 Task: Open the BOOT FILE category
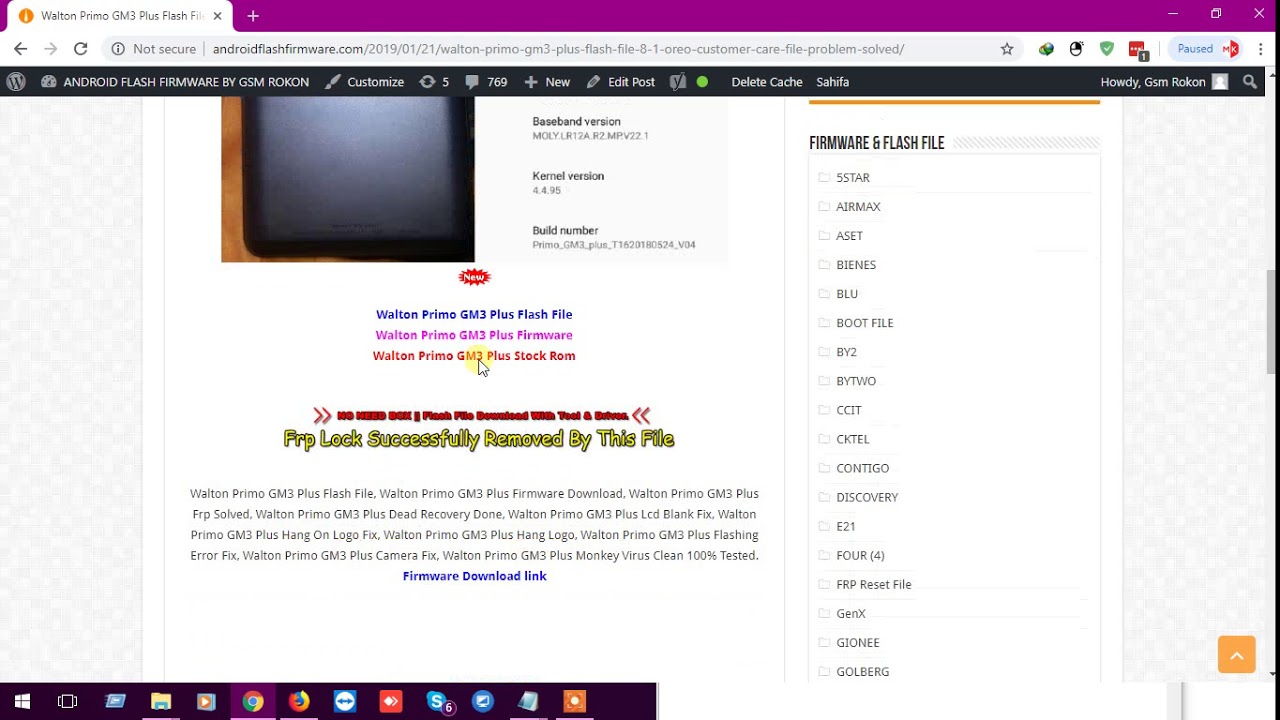(x=865, y=322)
